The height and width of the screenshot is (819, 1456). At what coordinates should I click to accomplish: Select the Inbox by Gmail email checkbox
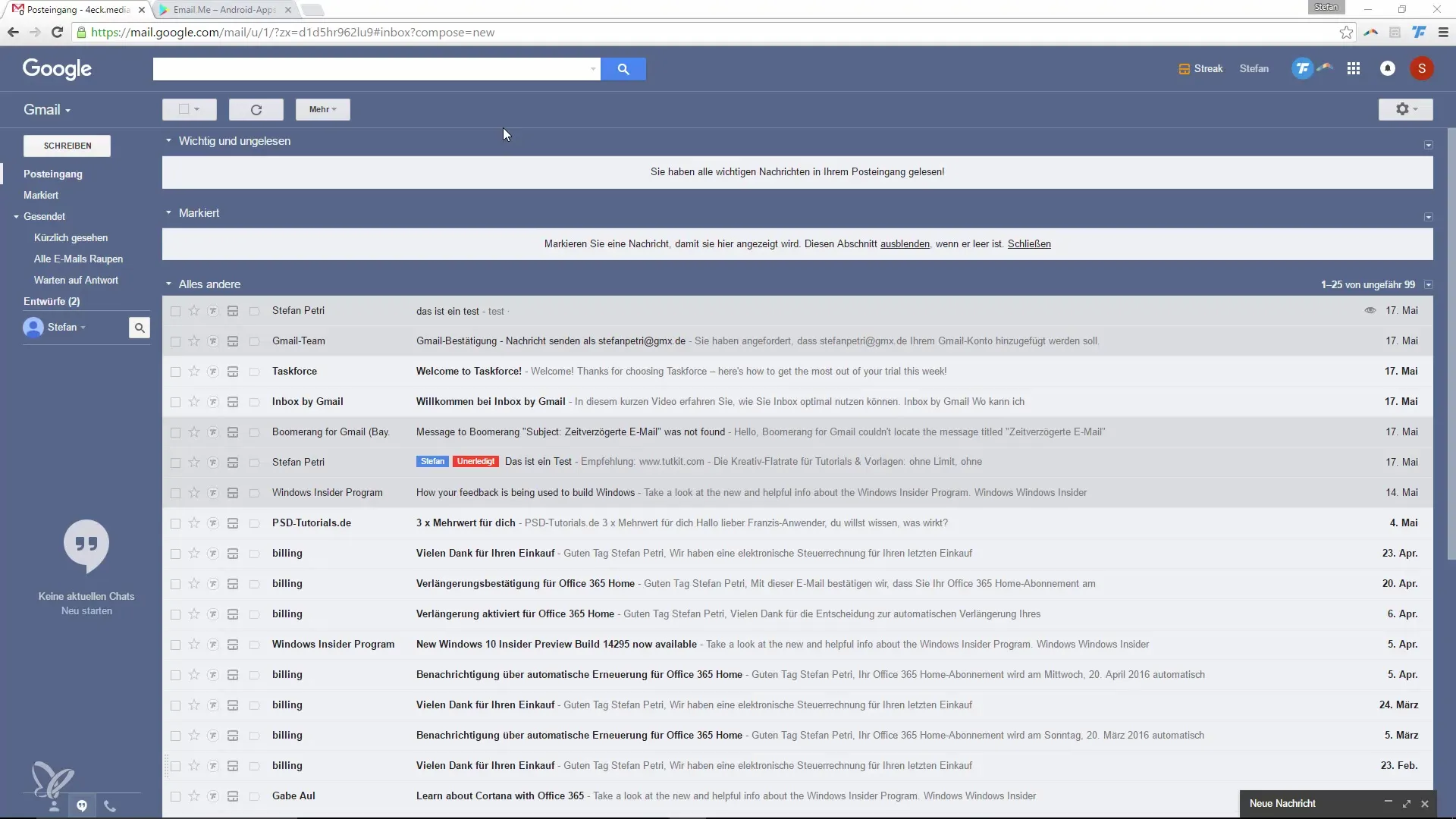pos(175,402)
